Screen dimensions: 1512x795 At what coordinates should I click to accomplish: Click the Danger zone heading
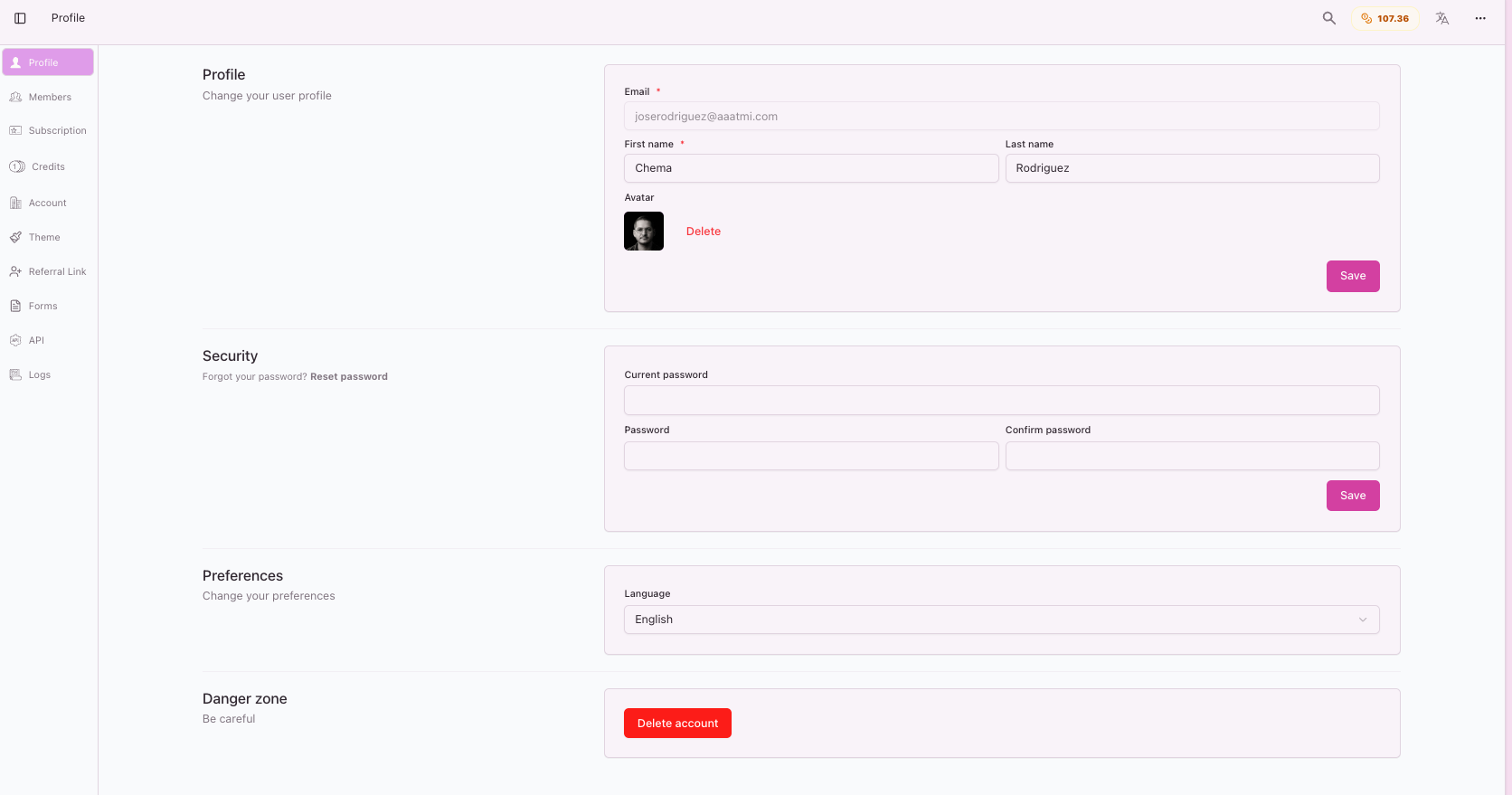click(244, 699)
